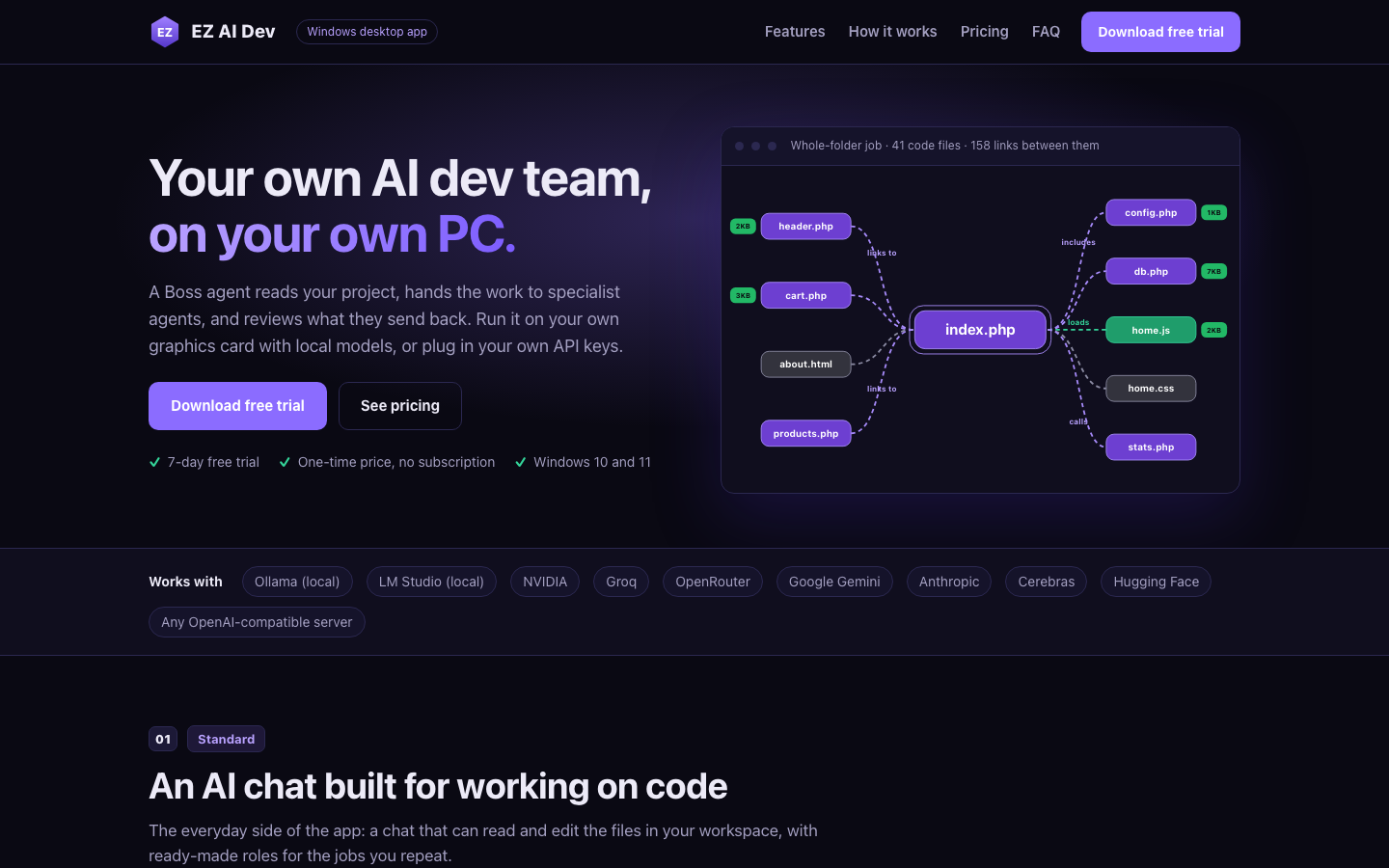1389x868 pixels.
Task: Select the index.php center node
Action: [x=980, y=330]
